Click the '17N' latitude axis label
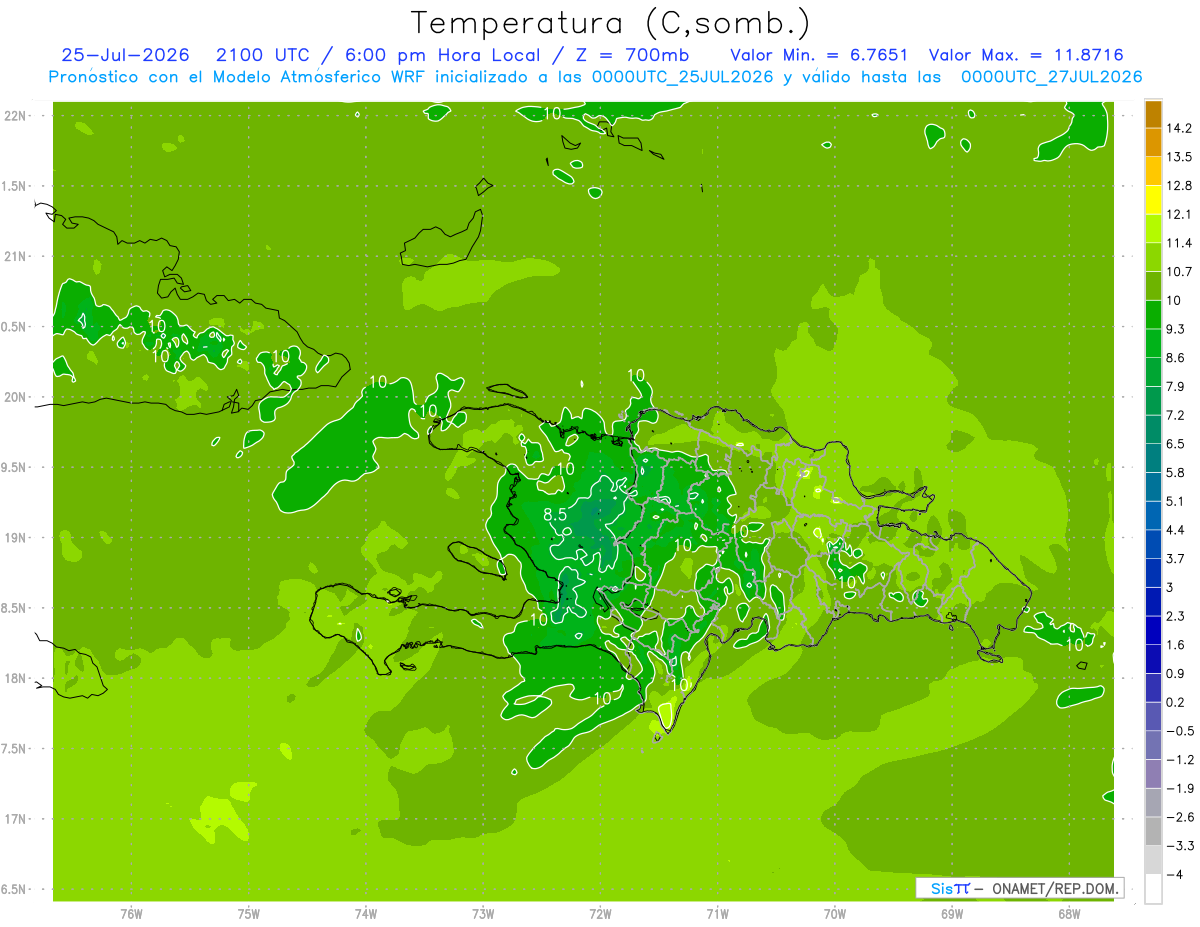This screenshot has height=927, width=1200. point(16,819)
